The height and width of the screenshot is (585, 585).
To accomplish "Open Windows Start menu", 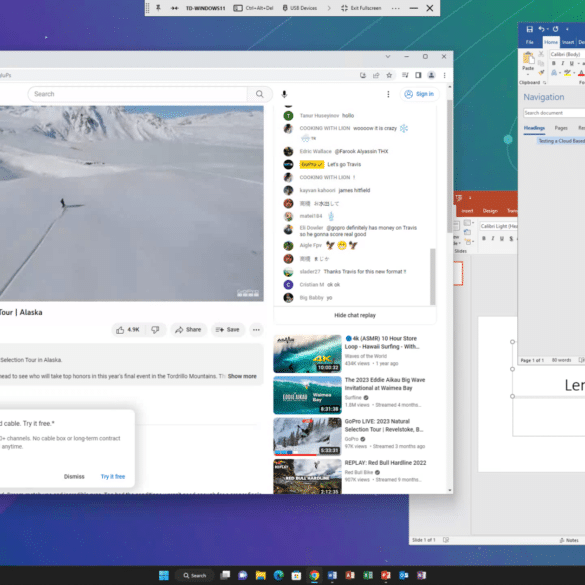I will coord(164,575).
